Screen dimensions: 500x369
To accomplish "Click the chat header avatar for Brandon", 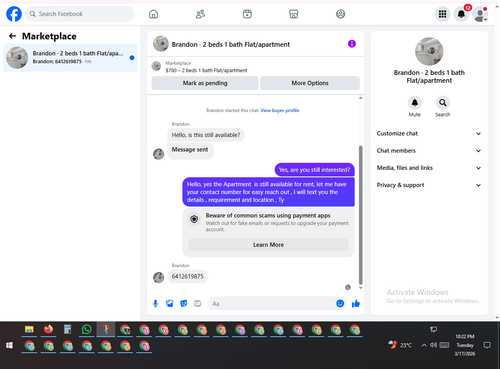I will (161, 44).
